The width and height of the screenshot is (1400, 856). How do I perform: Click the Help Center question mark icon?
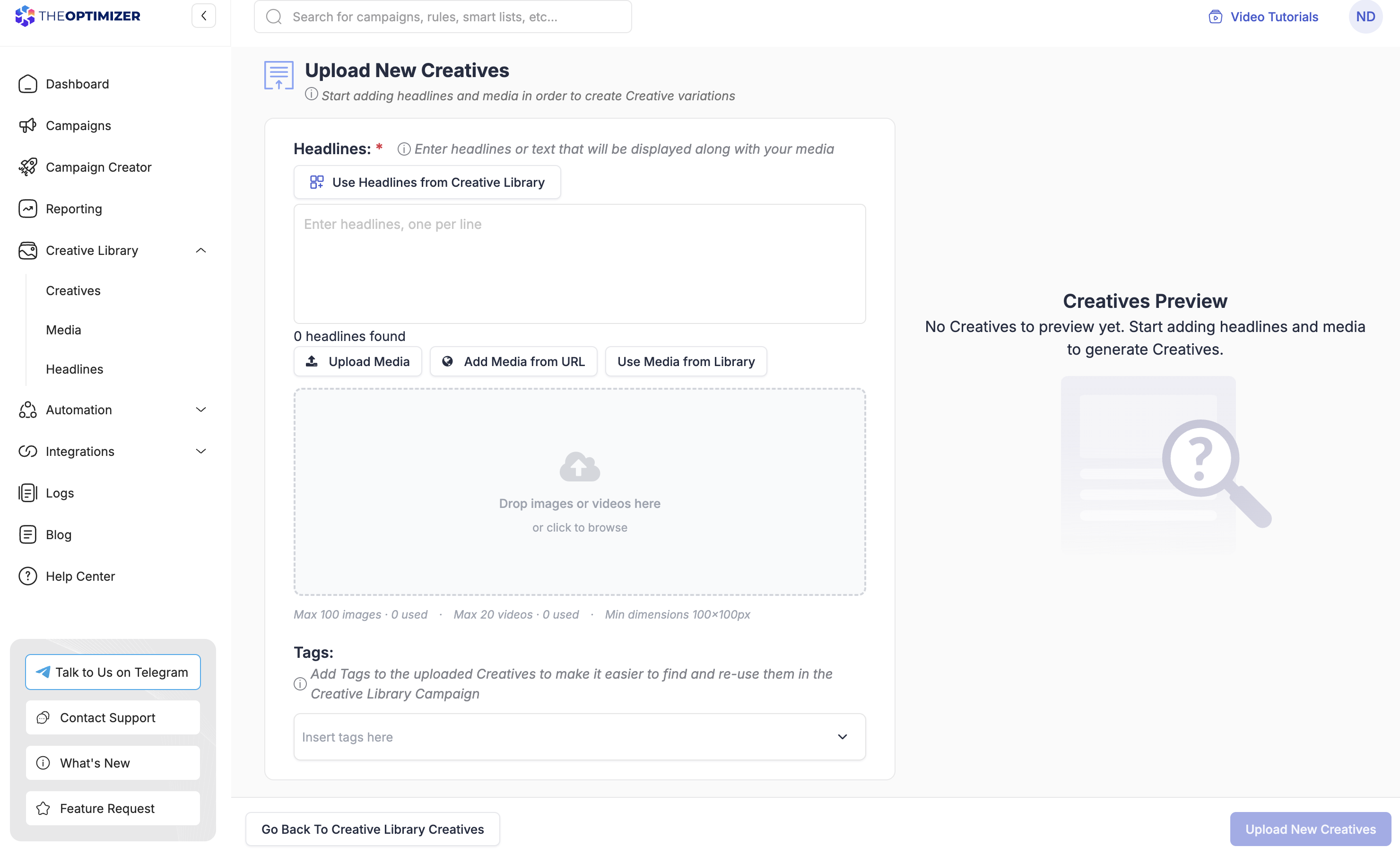(27, 576)
